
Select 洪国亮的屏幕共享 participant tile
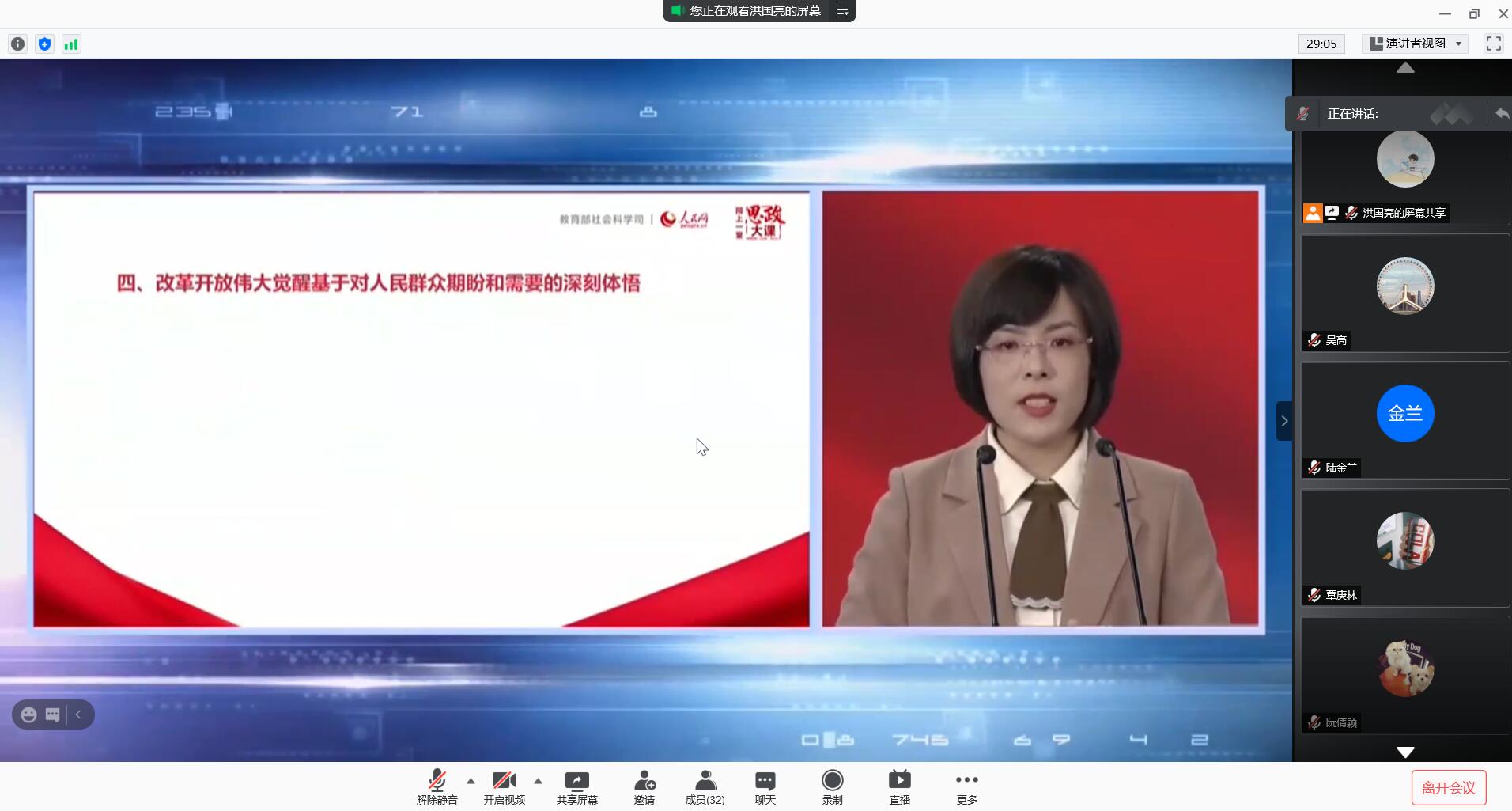pos(1405,177)
